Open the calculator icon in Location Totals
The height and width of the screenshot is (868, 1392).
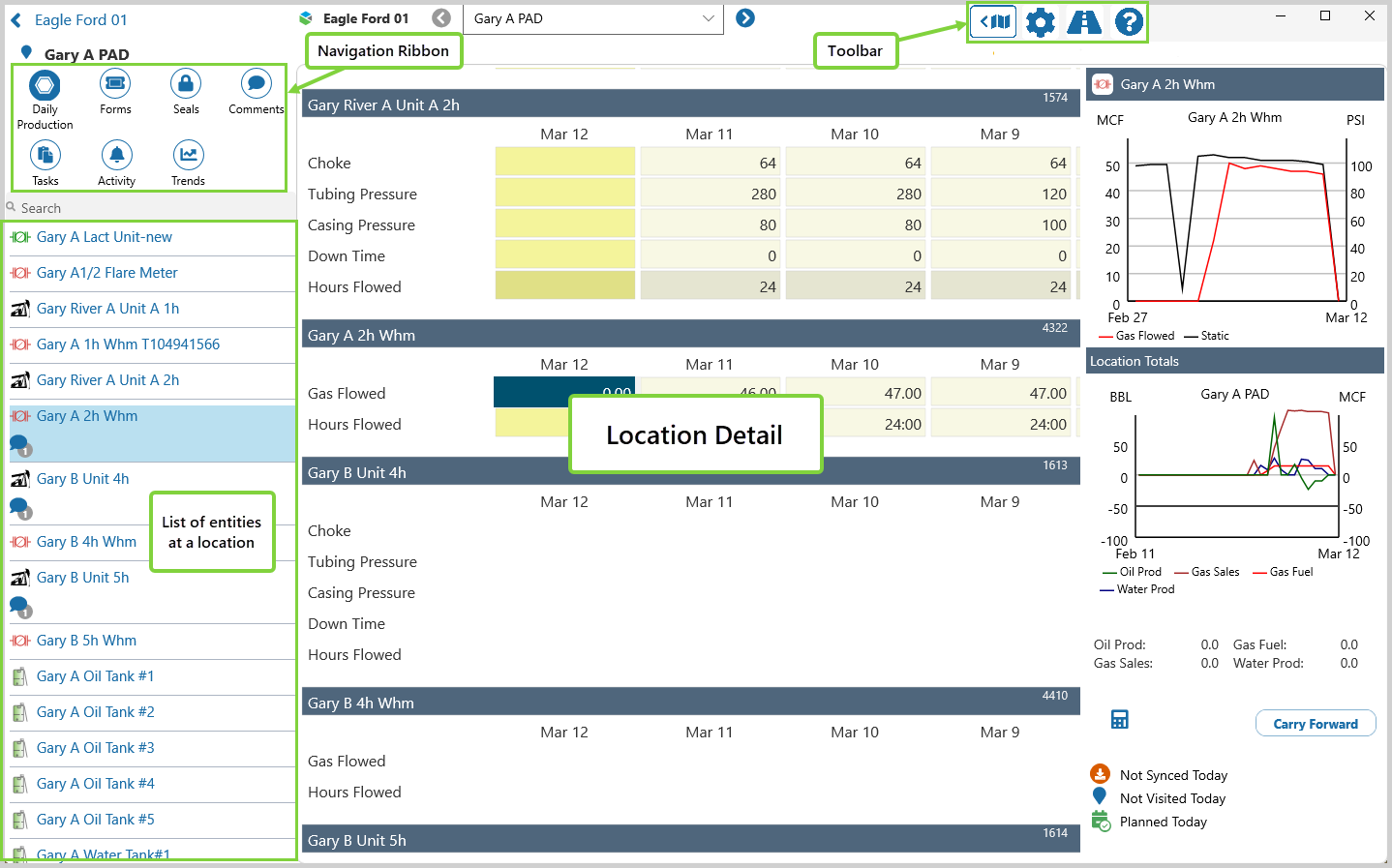click(1120, 719)
